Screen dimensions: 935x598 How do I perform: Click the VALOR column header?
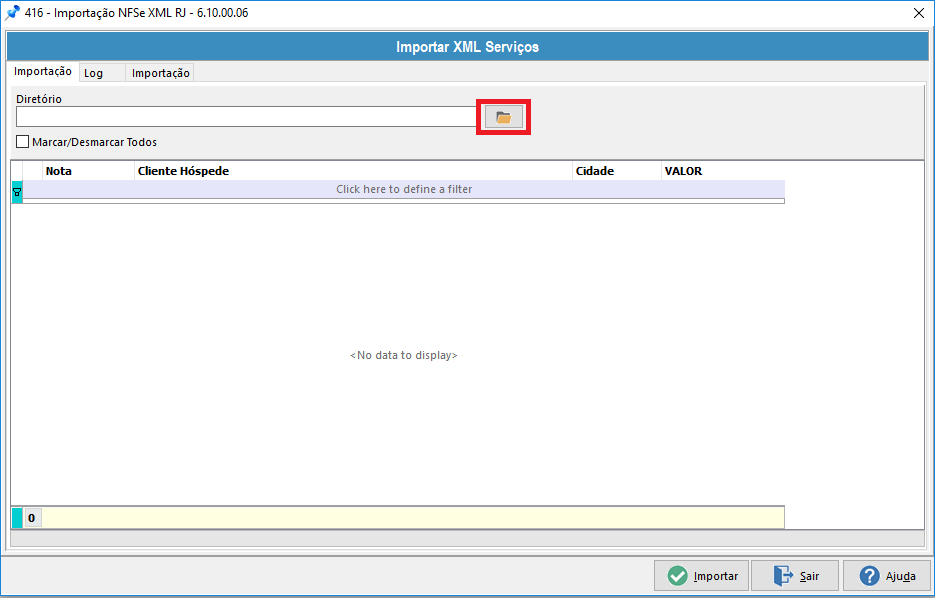[x=723, y=171]
